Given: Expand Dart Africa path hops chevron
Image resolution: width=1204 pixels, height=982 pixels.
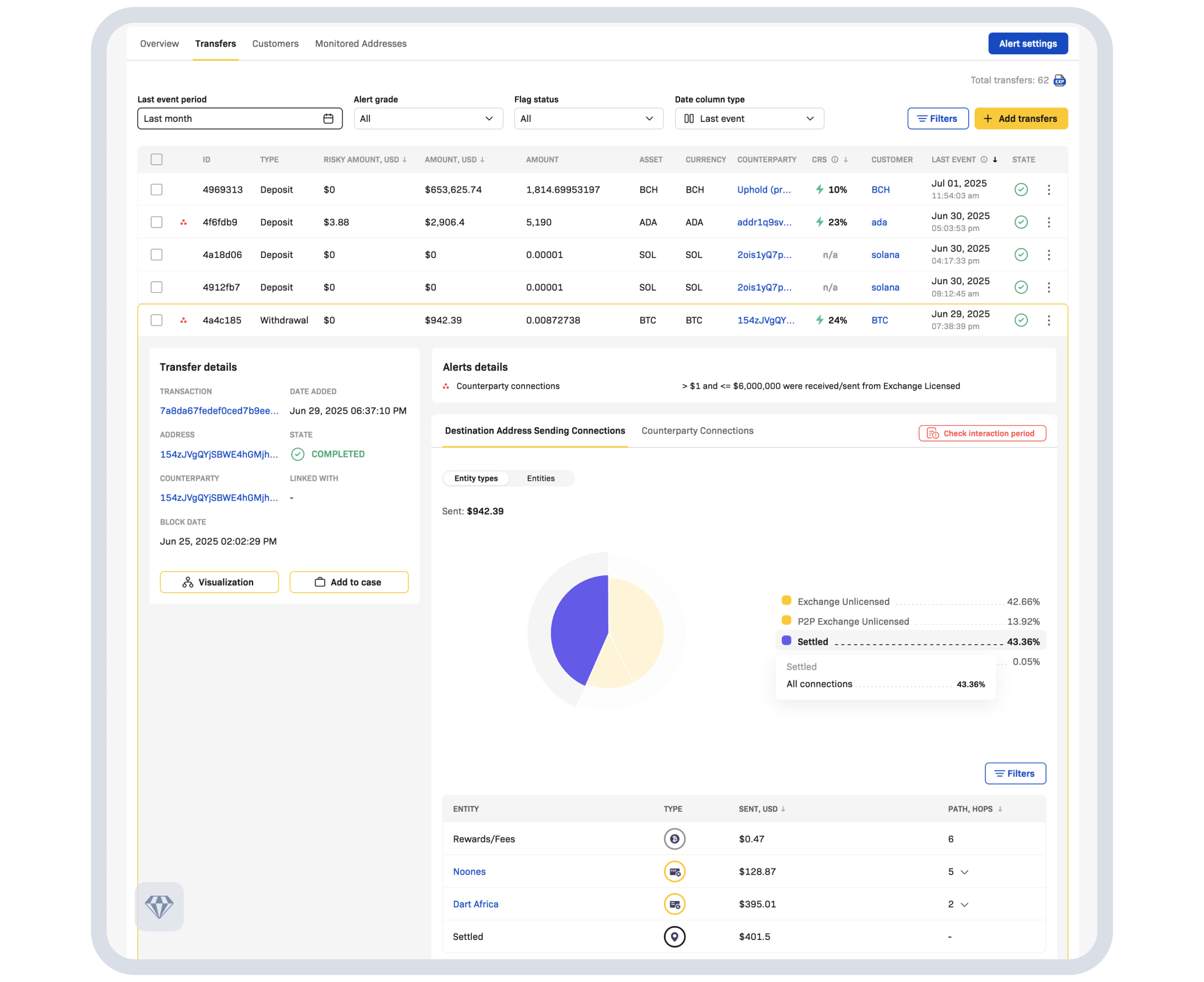Looking at the screenshot, I should 964,904.
